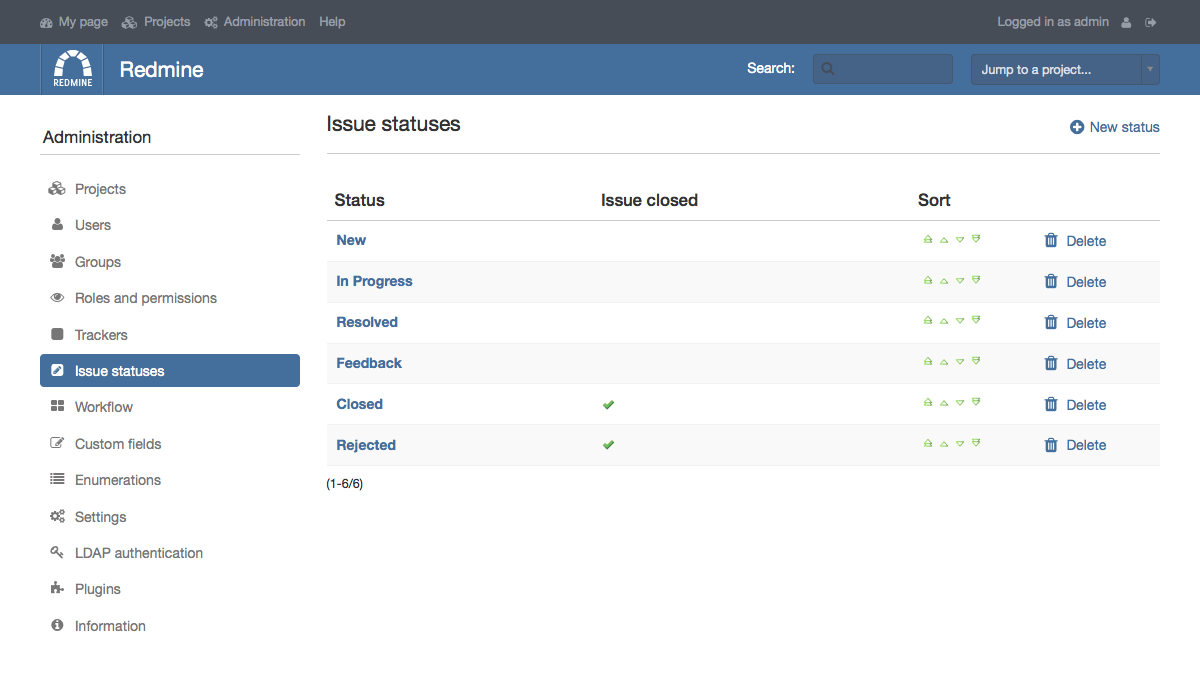Move Feedback status up one
The height and width of the screenshot is (686, 1200).
[944, 361]
